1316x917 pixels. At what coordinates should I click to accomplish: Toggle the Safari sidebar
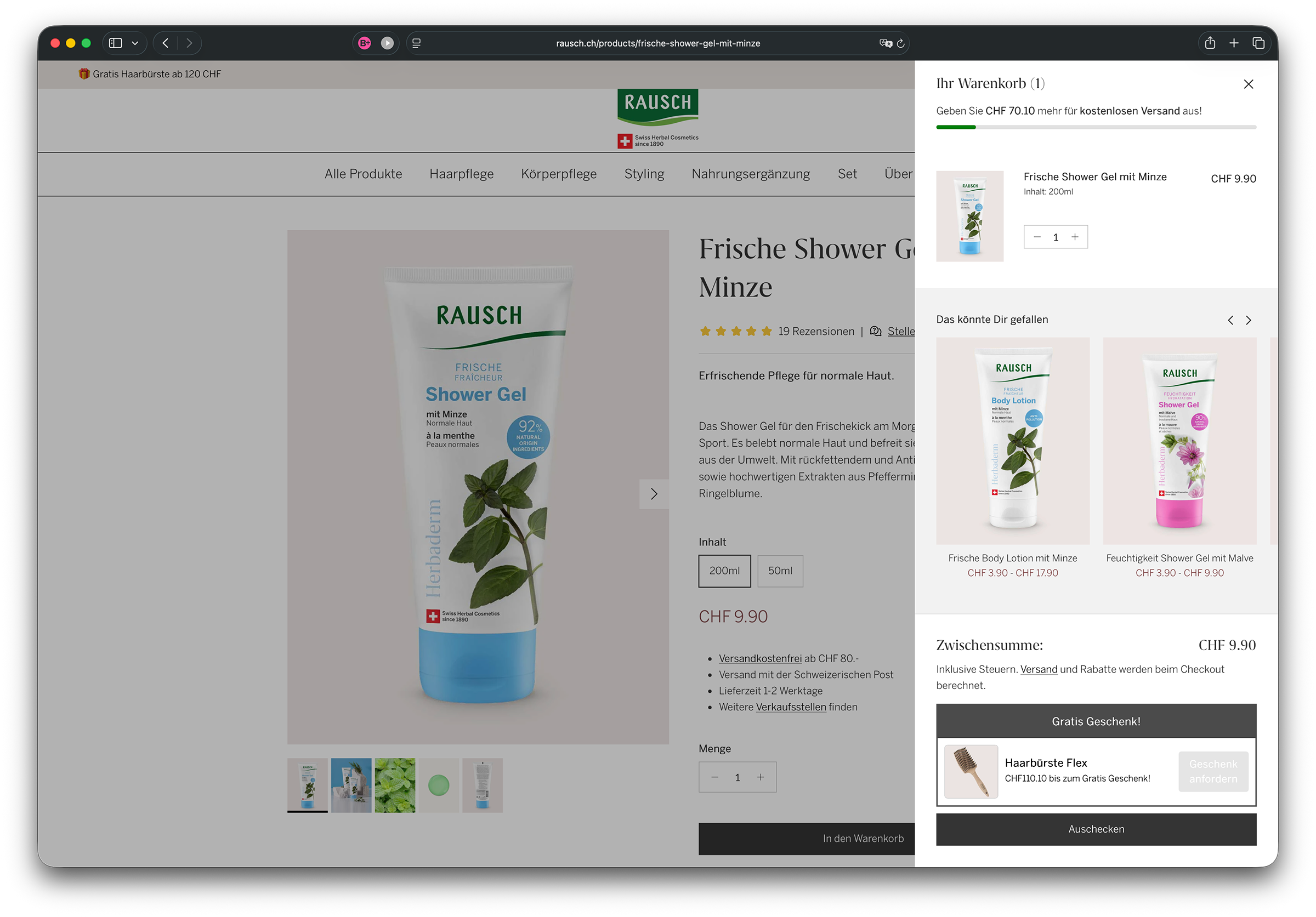(x=115, y=43)
